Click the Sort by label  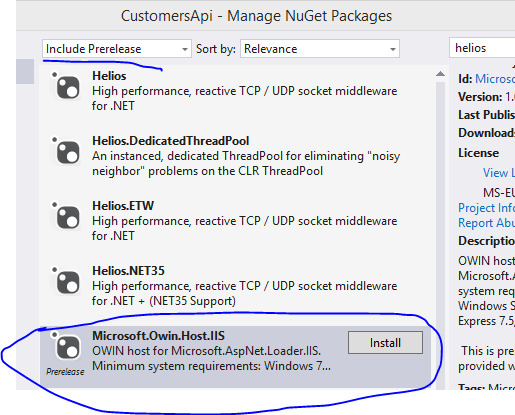216,49
